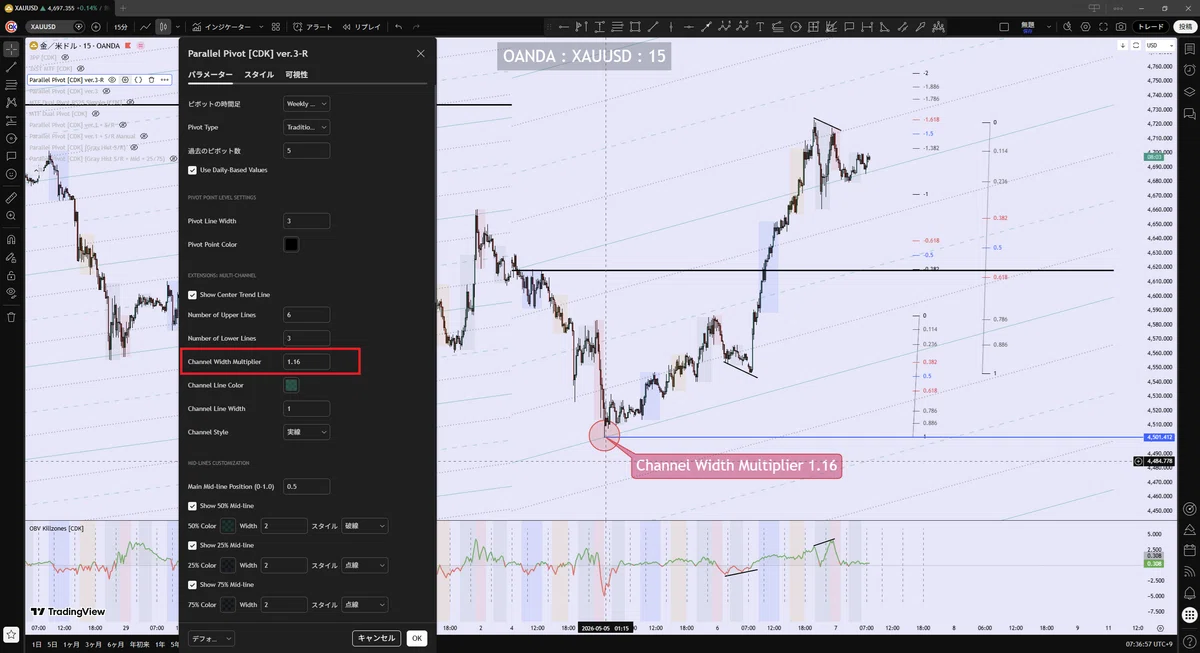Open the 50% mid-line style dropdown
This screenshot has width=1200, height=653.
pyautogui.click(x=365, y=526)
